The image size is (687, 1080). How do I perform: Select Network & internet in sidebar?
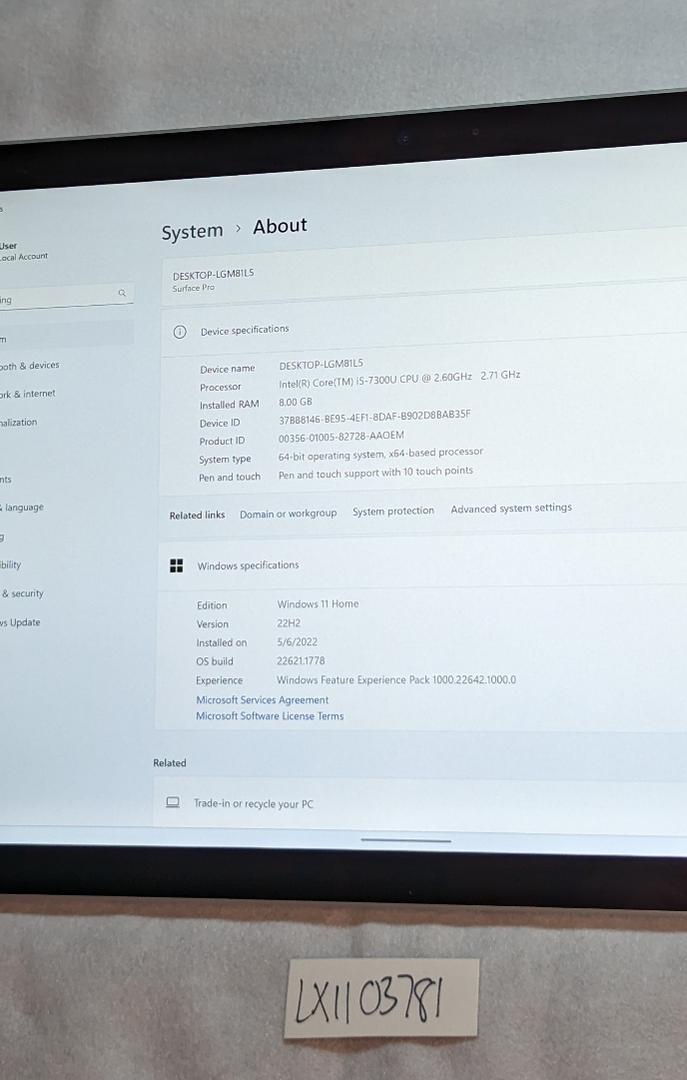(x=28, y=394)
